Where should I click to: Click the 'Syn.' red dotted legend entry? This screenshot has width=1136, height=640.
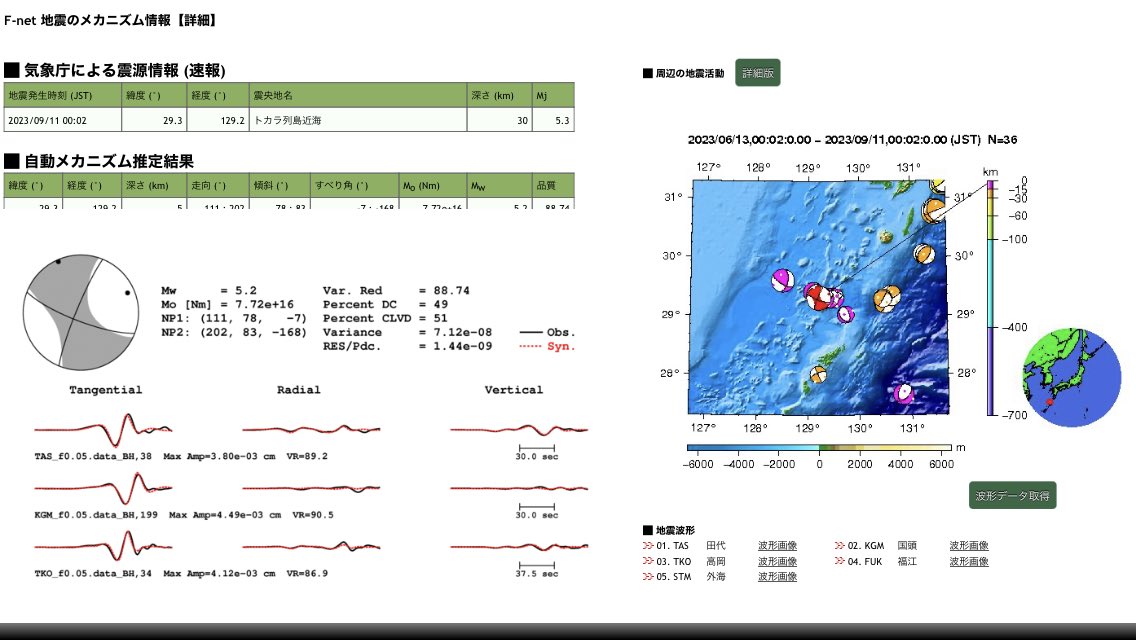548,346
